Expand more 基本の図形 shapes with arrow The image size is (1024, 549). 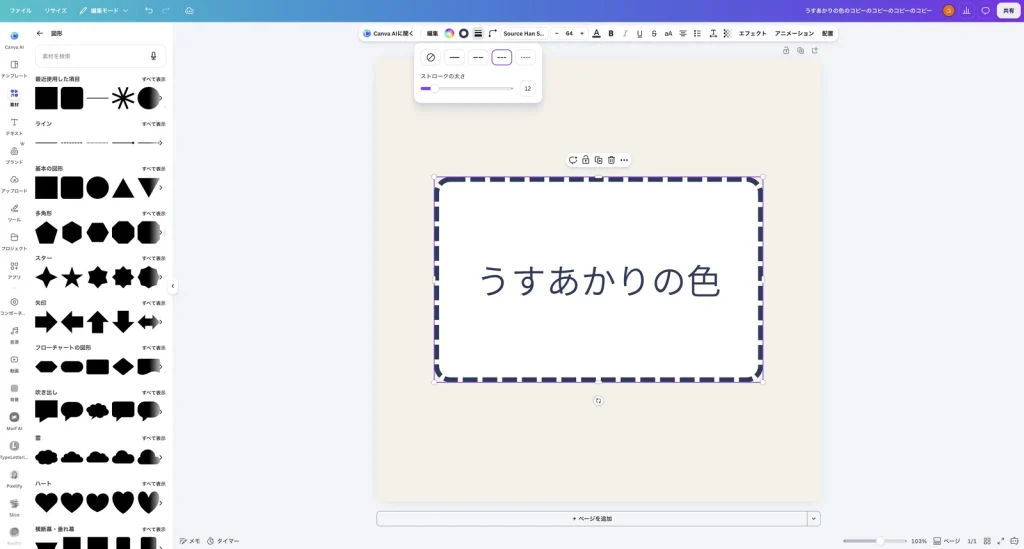161,188
